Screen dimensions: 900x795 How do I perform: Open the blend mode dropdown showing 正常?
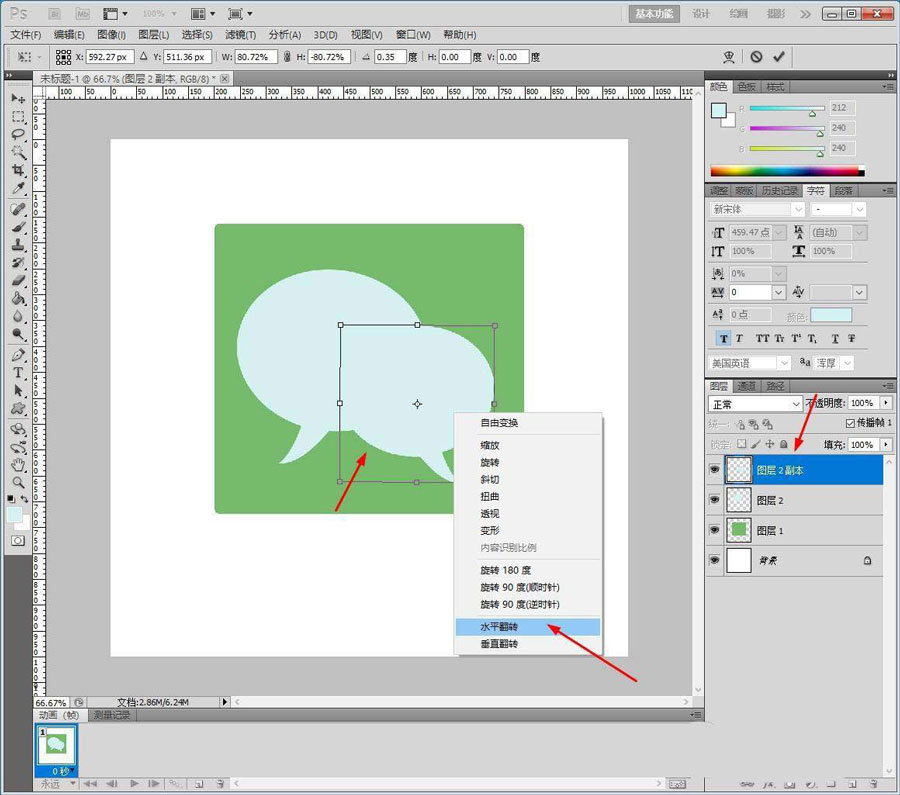(x=756, y=404)
